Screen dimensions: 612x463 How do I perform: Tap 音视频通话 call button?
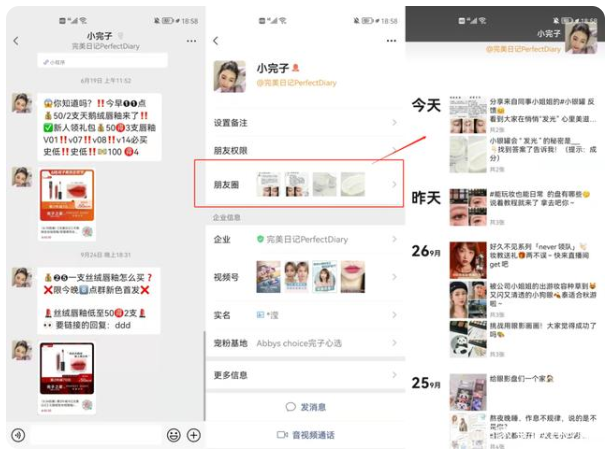(x=306, y=435)
